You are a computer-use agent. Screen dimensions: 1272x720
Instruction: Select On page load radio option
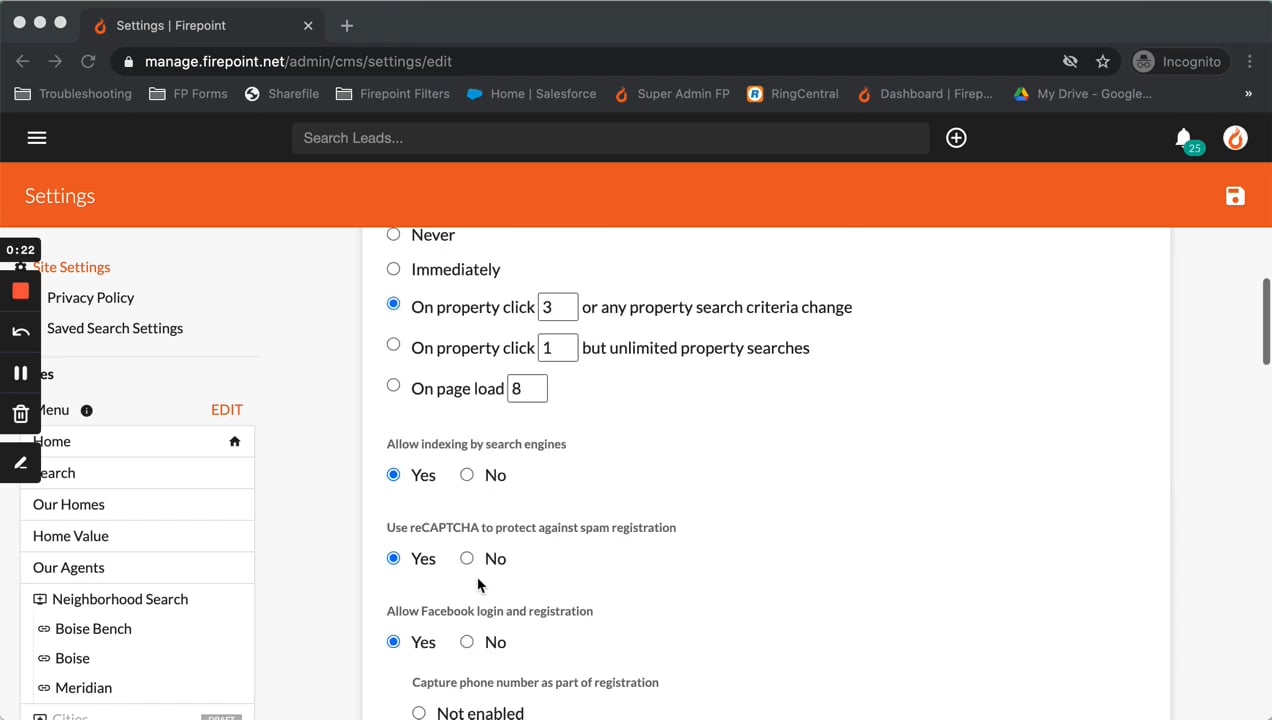click(x=393, y=385)
